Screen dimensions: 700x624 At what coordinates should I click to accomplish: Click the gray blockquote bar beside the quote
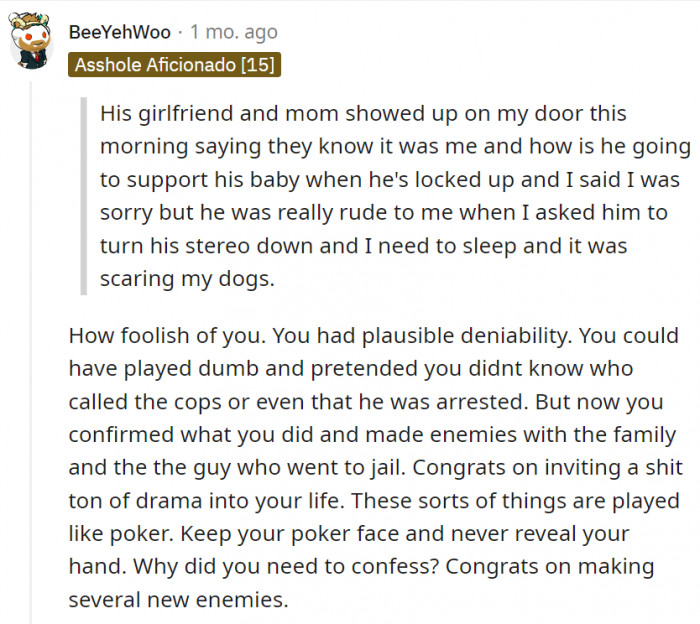pos(84,196)
